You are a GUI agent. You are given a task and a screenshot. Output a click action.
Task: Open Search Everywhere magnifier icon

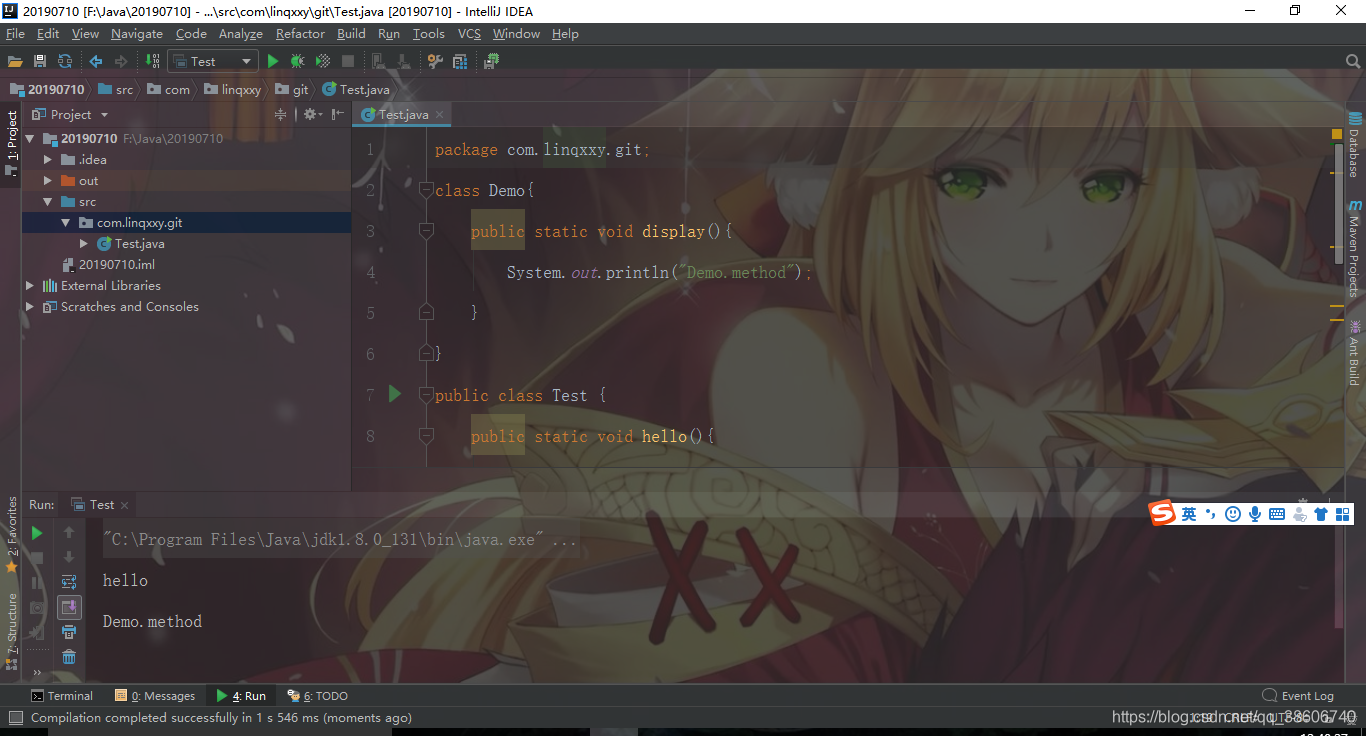(x=1353, y=61)
